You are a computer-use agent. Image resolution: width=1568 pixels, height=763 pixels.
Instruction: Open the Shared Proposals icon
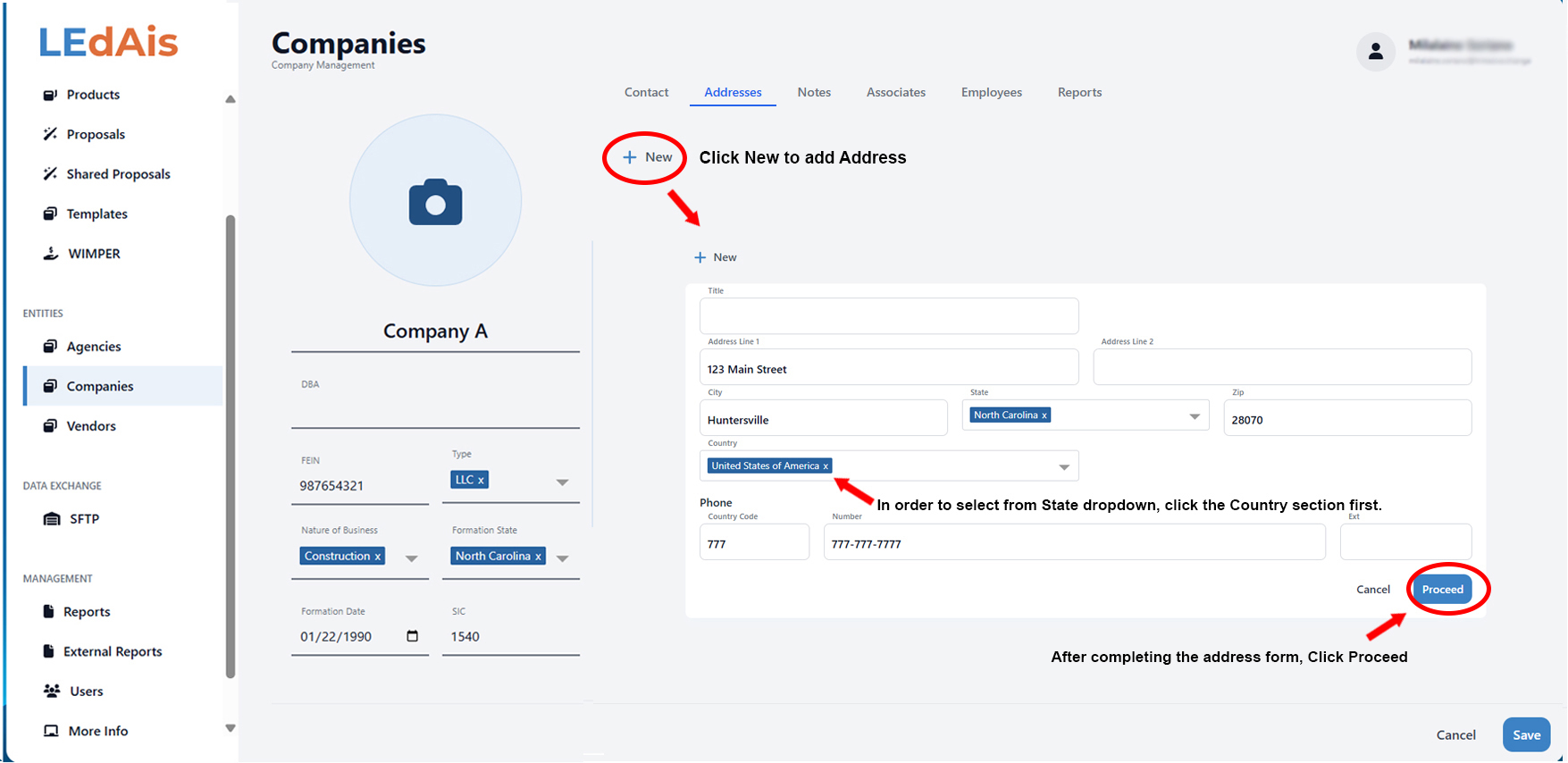coord(50,173)
